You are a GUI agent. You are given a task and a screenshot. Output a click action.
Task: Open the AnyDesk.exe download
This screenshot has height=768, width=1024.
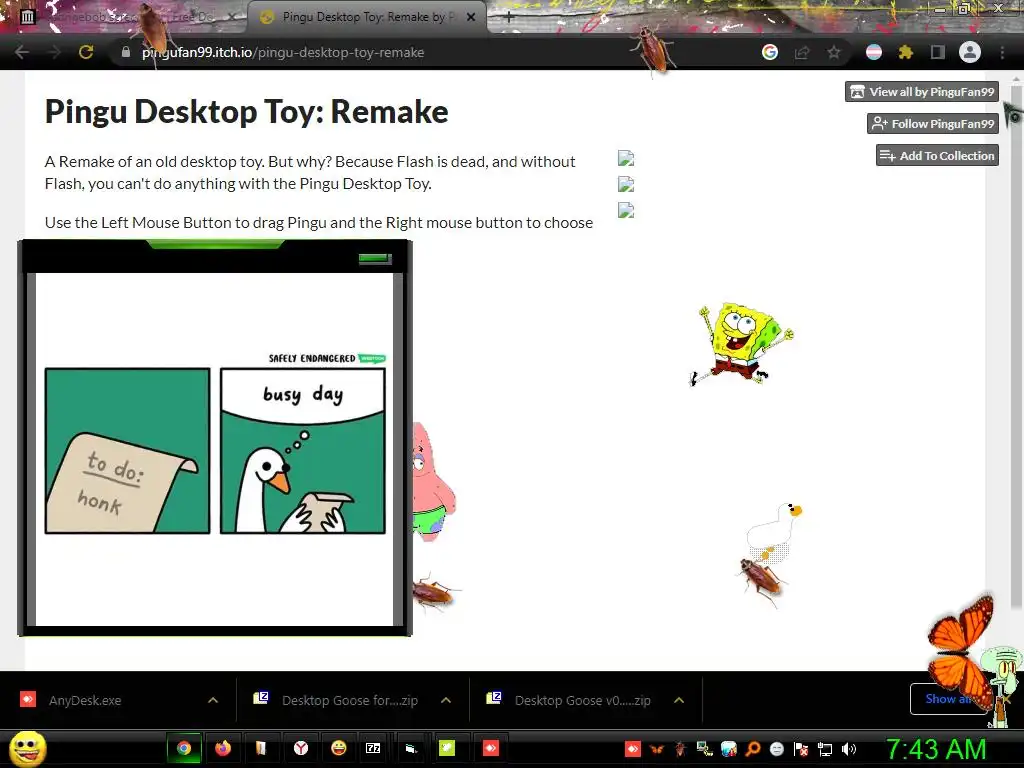(x=85, y=700)
